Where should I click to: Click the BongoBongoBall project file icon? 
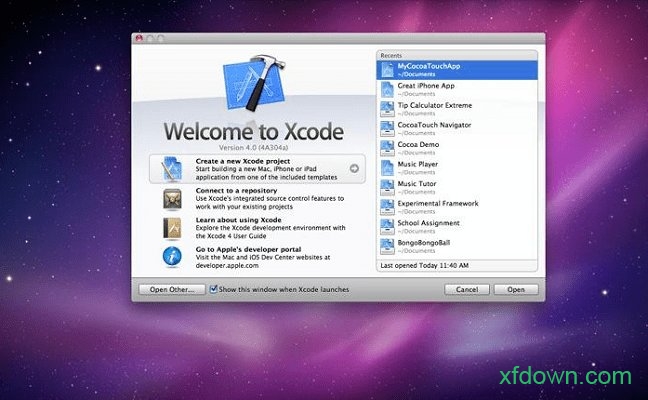tap(388, 246)
